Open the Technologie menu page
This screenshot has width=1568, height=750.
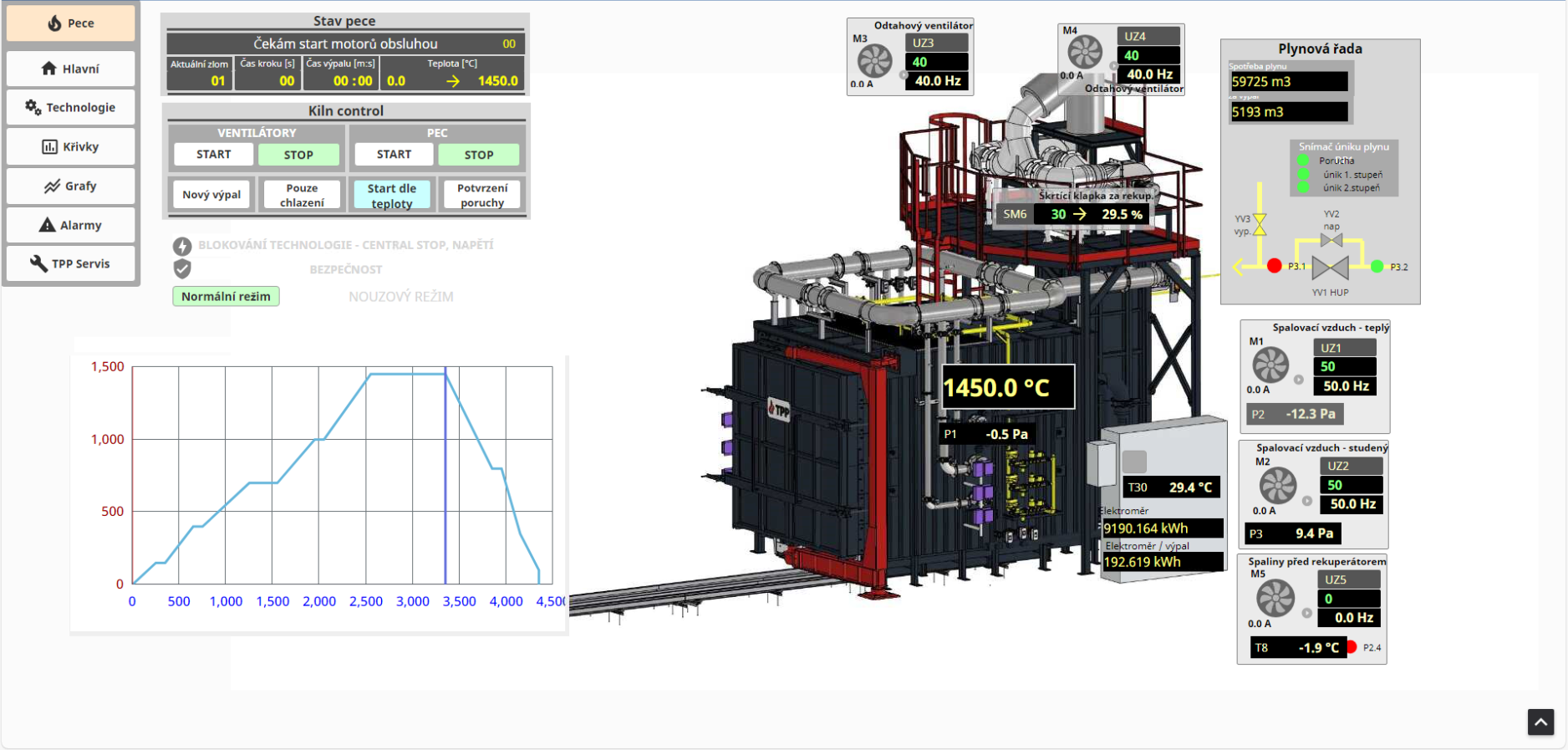(71, 108)
